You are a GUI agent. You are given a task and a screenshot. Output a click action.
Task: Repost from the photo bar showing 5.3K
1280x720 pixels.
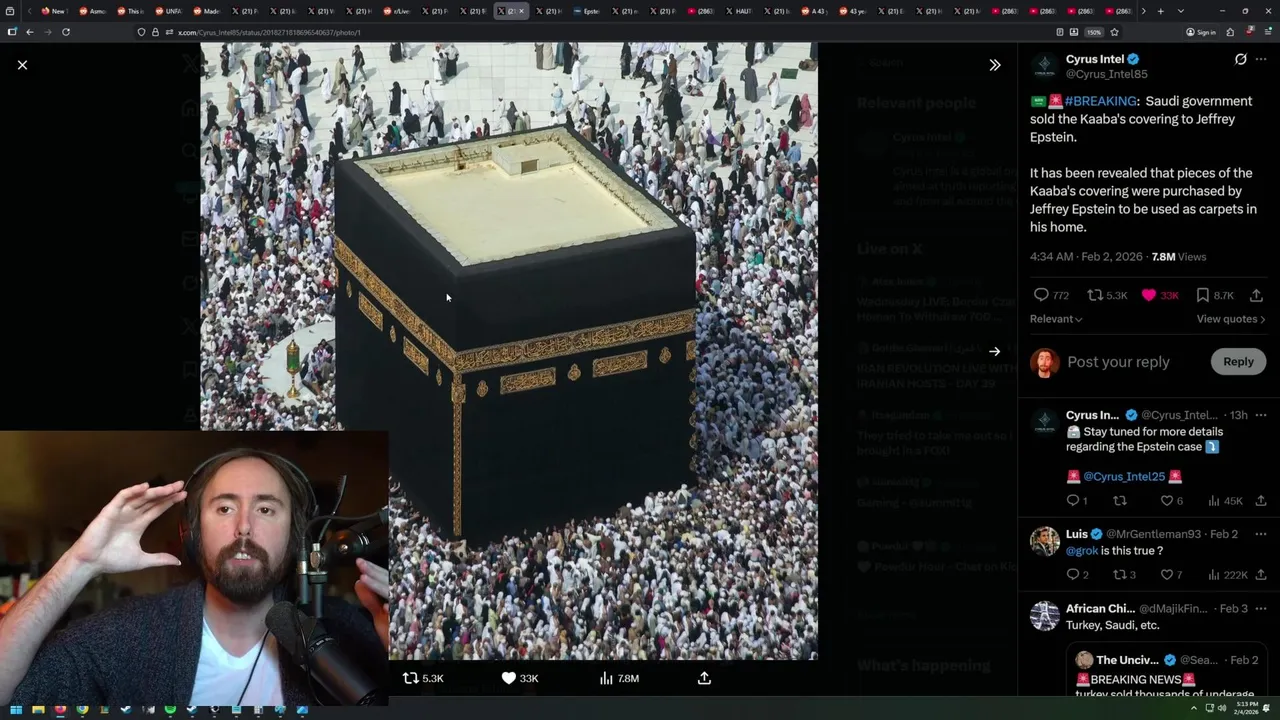pyautogui.click(x=423, y=678)
